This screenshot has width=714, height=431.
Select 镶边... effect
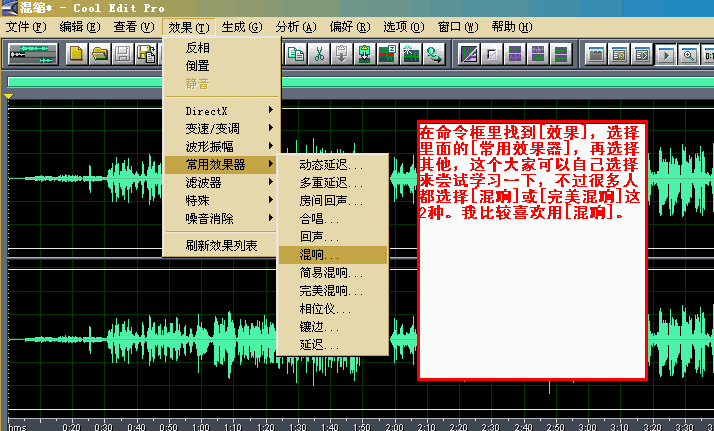pos(333,327)
